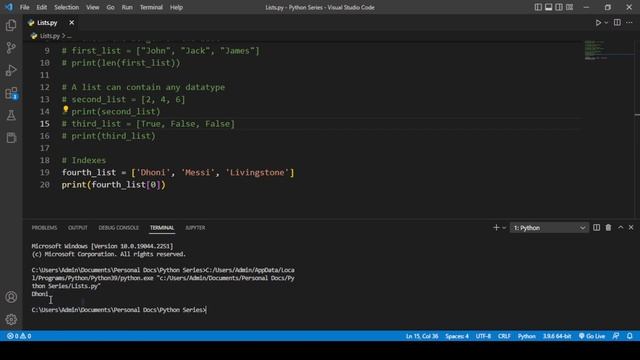
Task: Open the Selection menu
Action: [67, 7]
